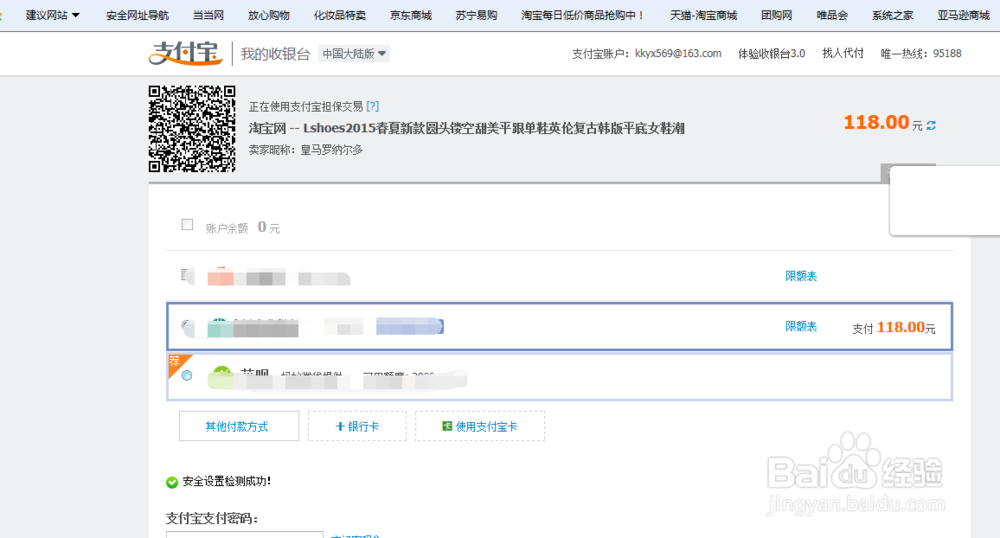Open 放心购物 bookmark
Image resolution: width=1000 pixels, height=538 pixels.
click(x=268, y=15)
